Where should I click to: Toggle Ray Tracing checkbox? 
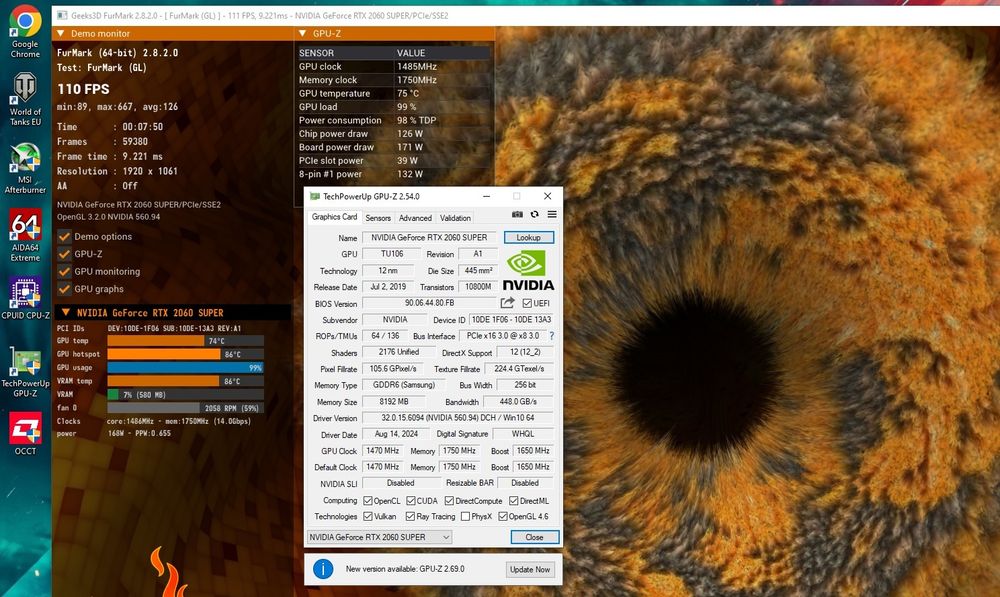tap(410, 517)
